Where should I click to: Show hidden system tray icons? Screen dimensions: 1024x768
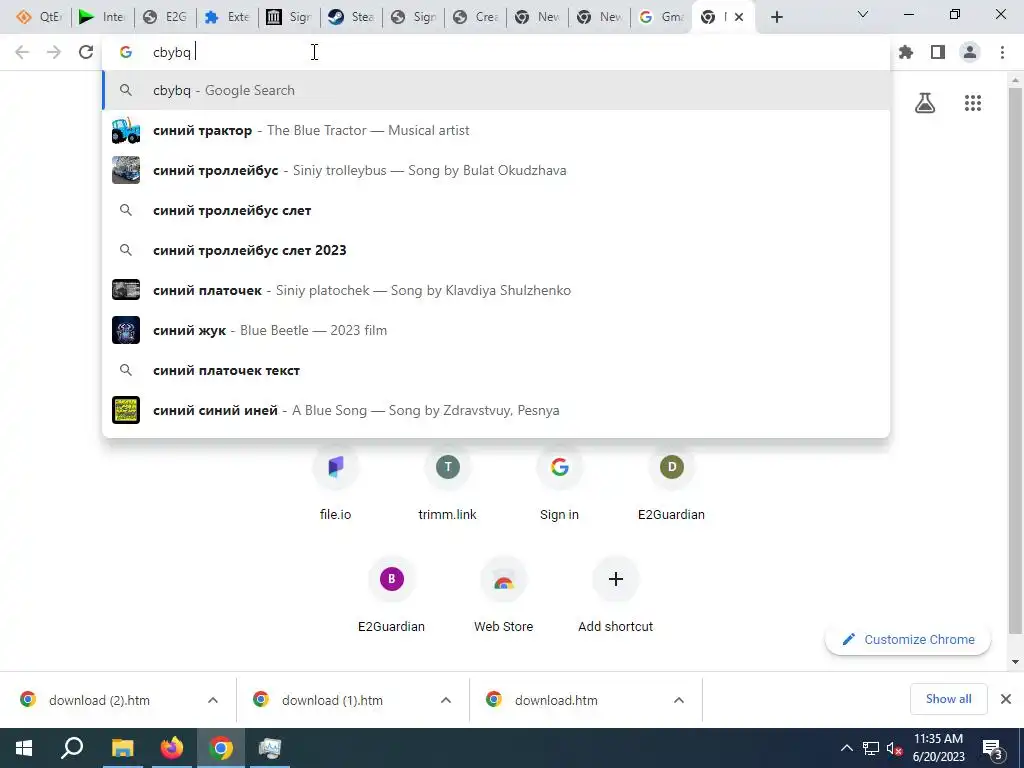click(x=846, y=748)
